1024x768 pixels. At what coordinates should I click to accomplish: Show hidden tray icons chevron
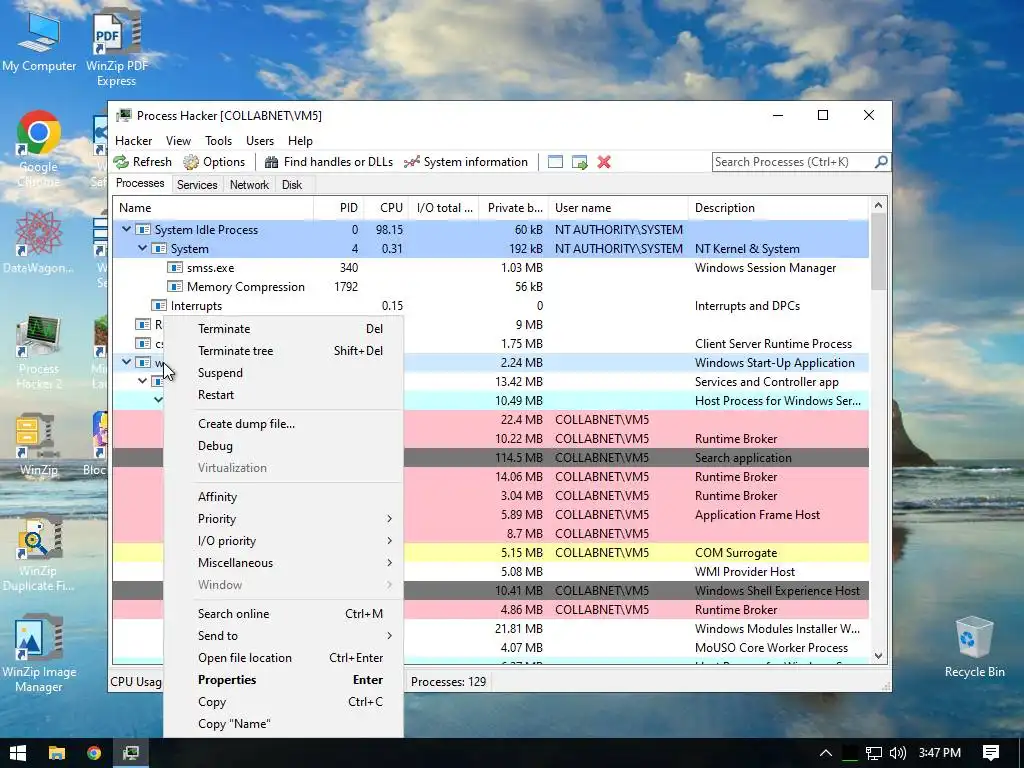825,753
